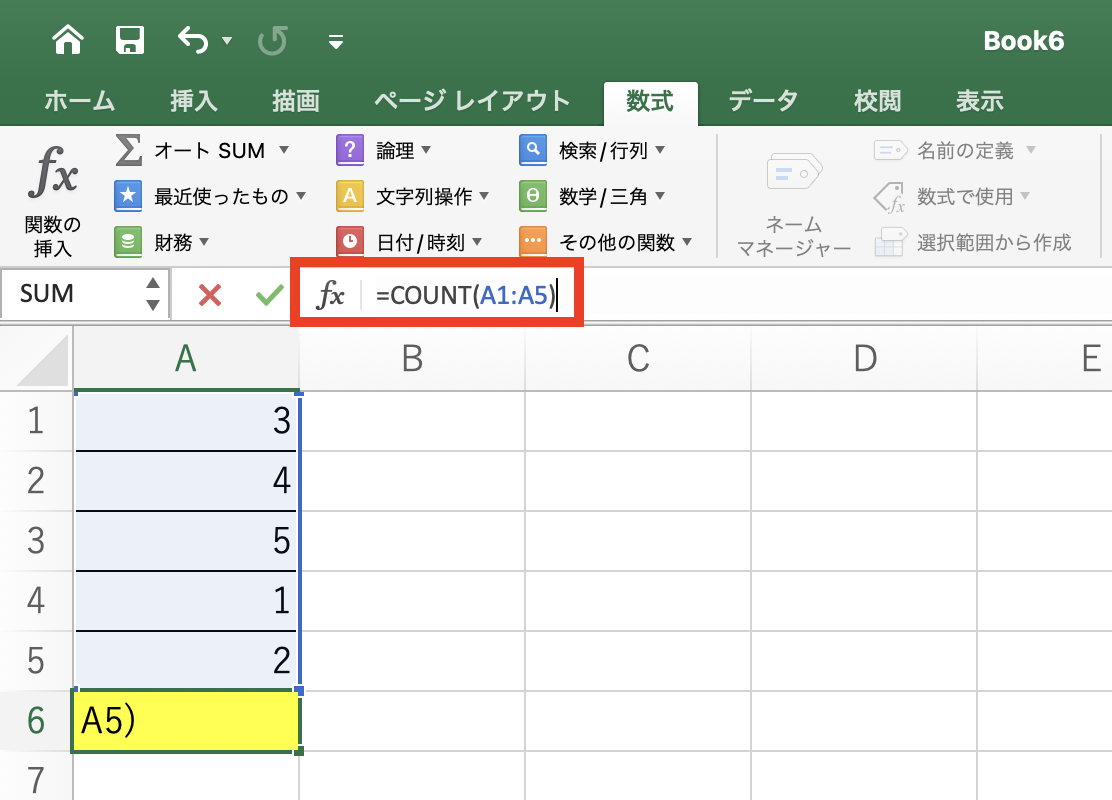Viewport: 1112px width, 800px height.
Task: Click the Redo arrow icon
Action: point(272,40)
